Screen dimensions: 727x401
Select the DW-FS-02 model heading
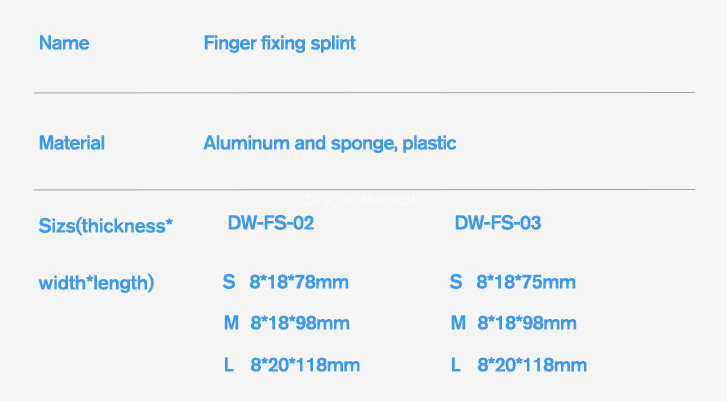pyautogui.click(x=271, y=223)
